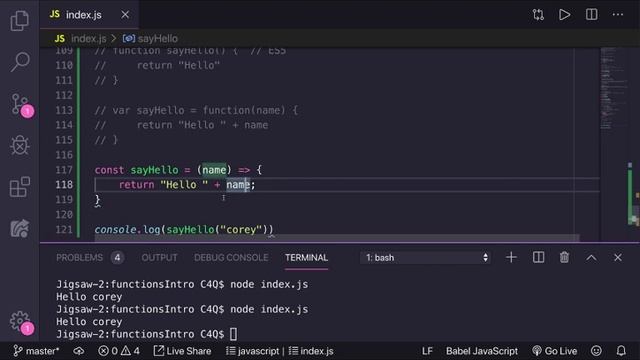Click 'sayHello' identifier on line 117
The height and width of the screenshot is (360, 640).
[x=154, y=170]
